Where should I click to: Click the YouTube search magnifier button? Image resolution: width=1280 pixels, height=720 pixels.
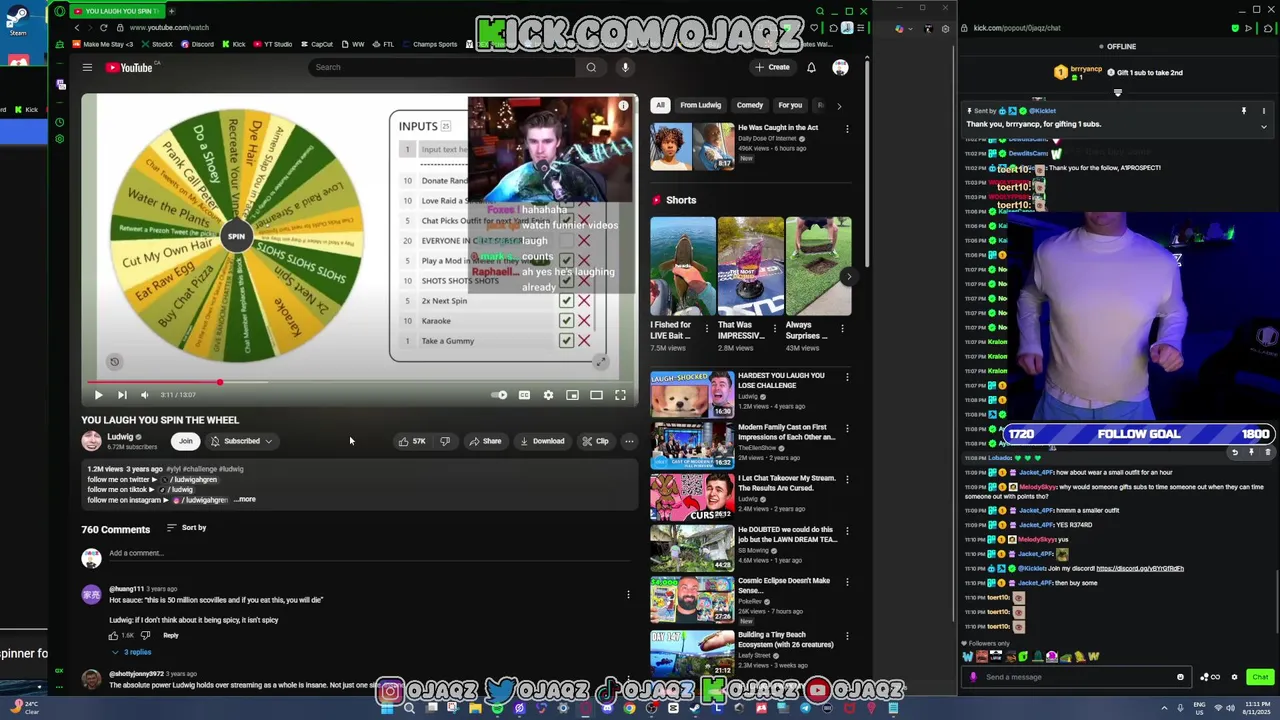tap(591, 67)
